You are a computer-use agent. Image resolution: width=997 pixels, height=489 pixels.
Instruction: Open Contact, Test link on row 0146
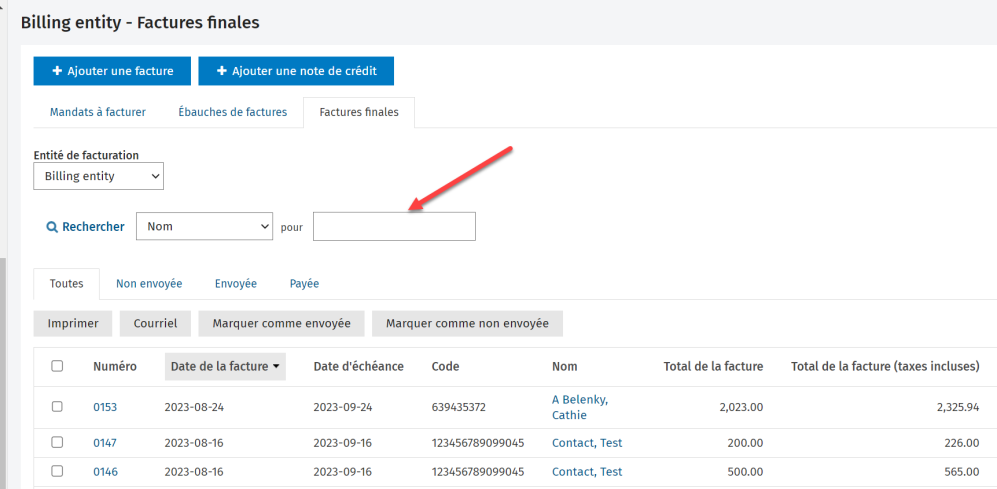click(587, 471)
